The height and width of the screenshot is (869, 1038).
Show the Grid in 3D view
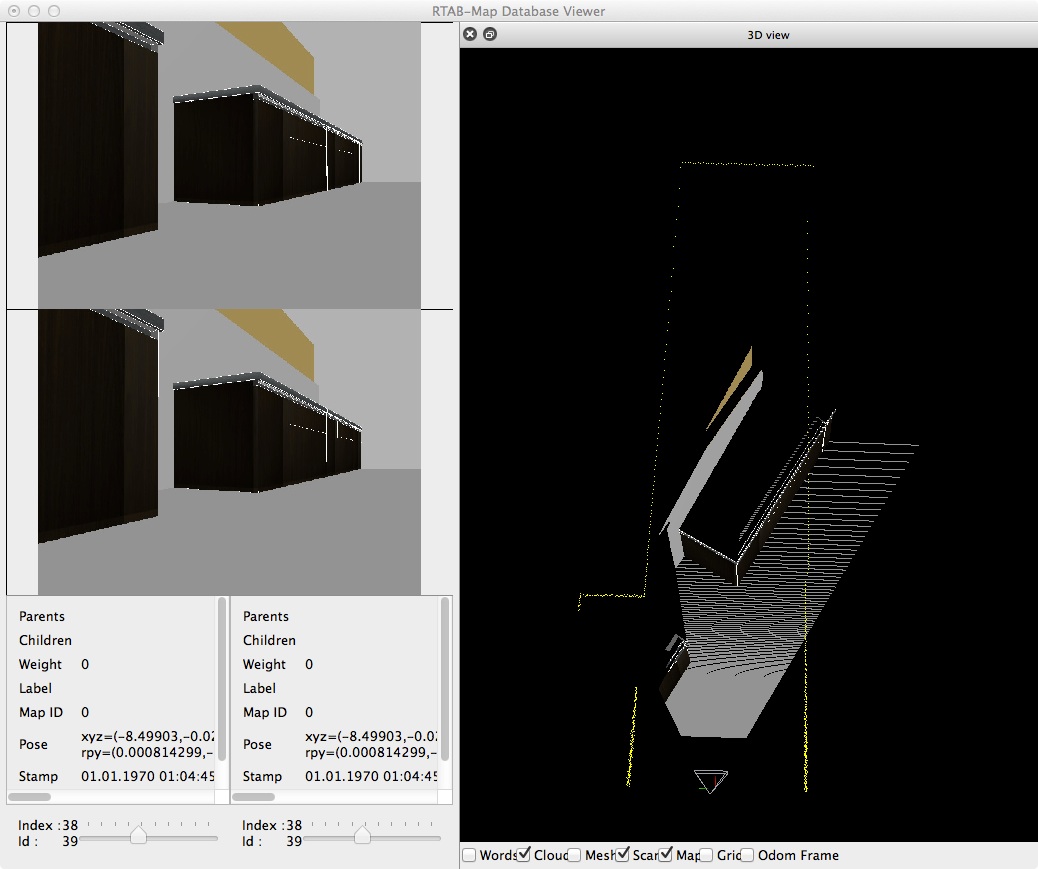pos(707,855)
